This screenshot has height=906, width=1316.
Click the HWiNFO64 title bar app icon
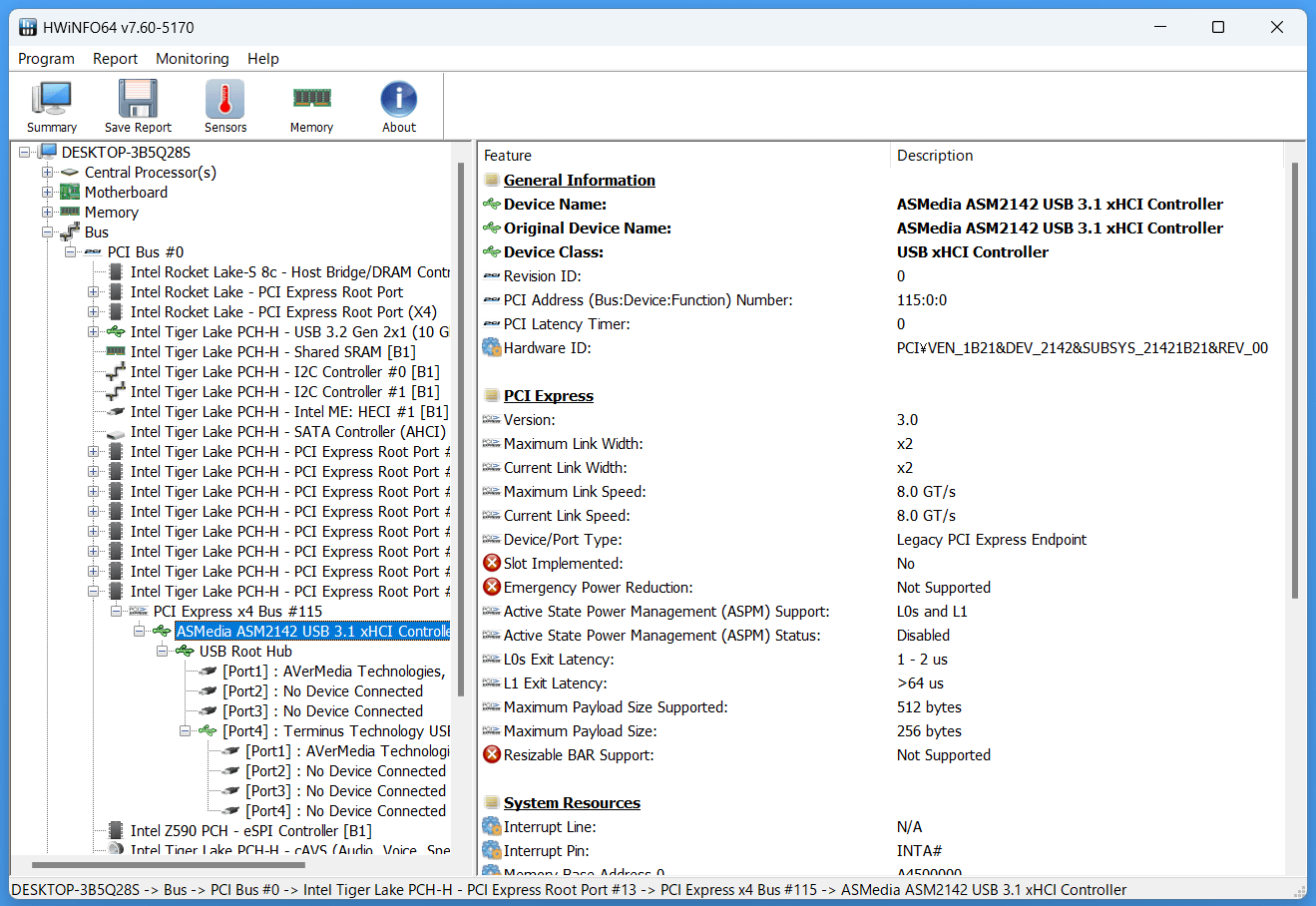(x=27, y=27)
